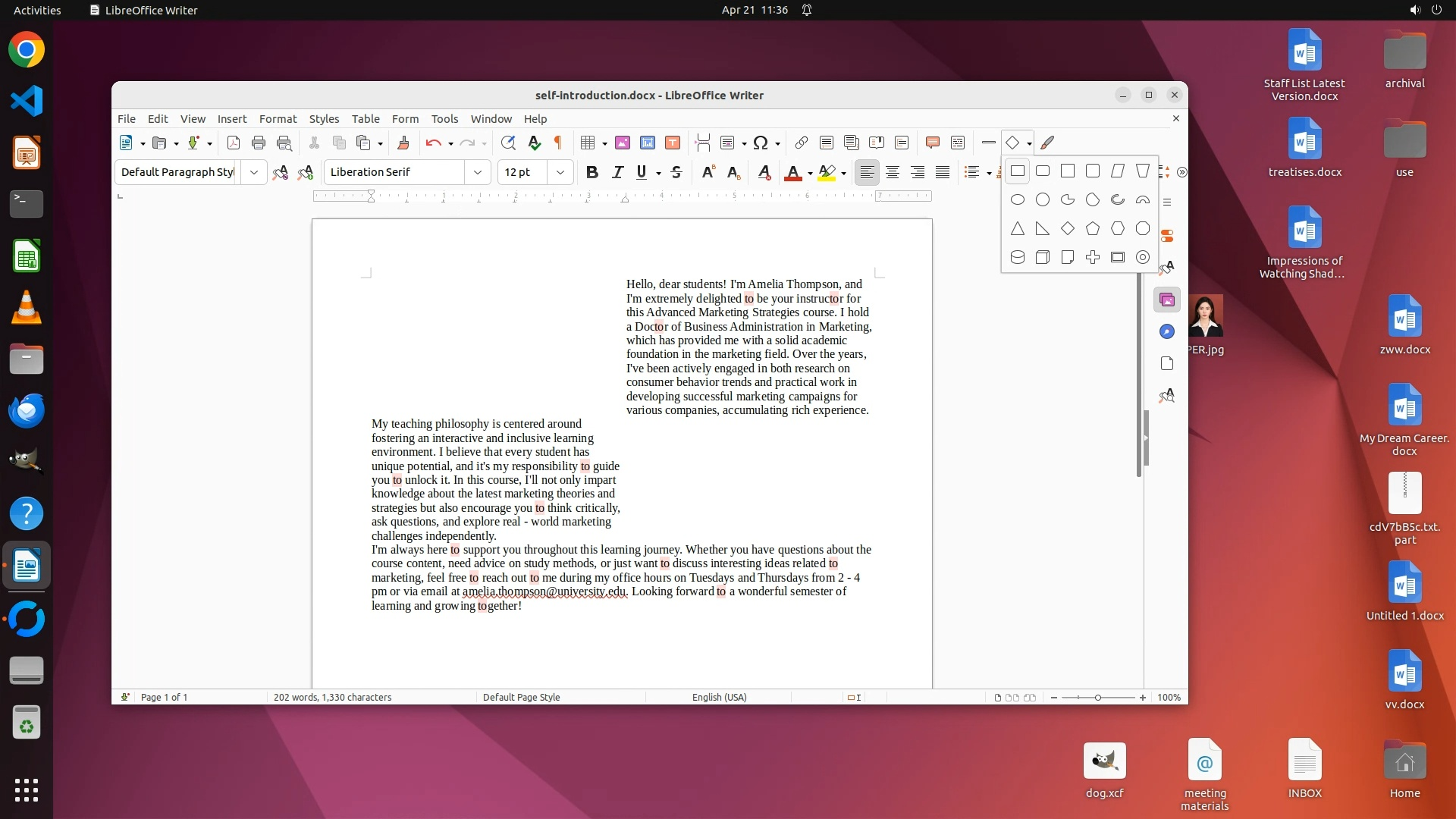Choose the right triangle shape

pyautogui.click(x=1043, y=228)
